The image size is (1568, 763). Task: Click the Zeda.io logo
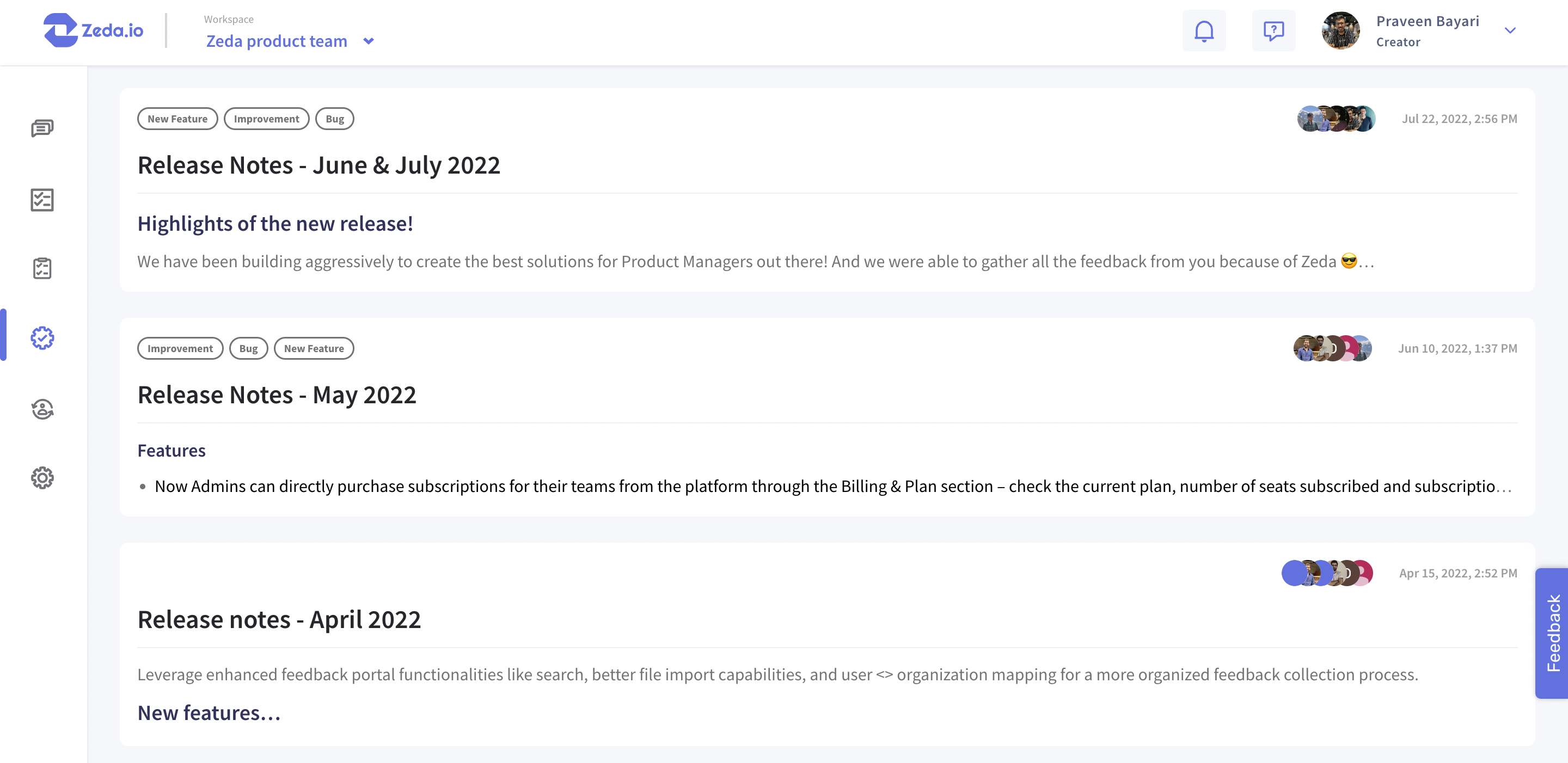(x=94, y=31)
